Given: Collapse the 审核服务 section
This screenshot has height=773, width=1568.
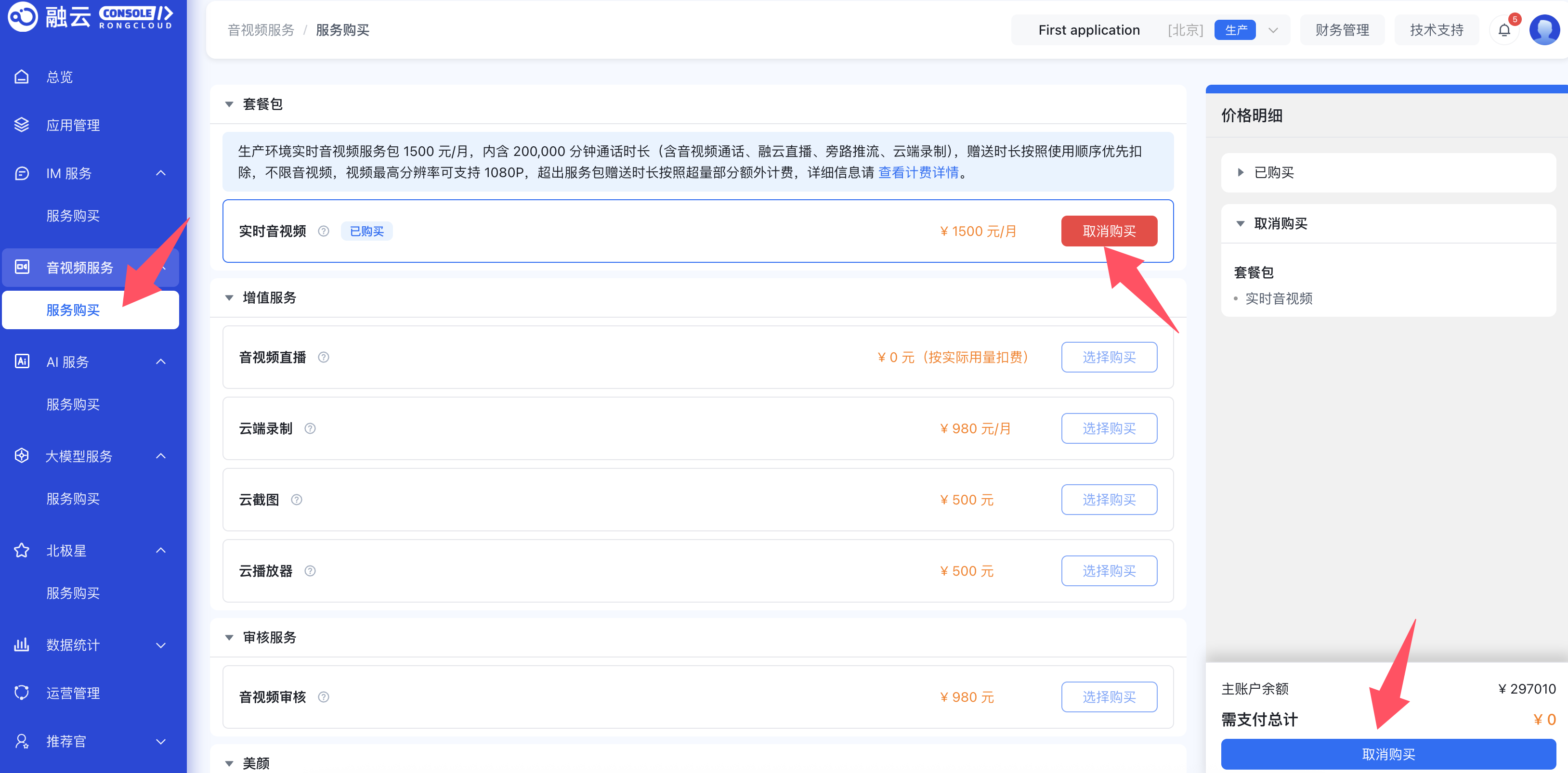Looking at the screenshot, I should (229, 637).
